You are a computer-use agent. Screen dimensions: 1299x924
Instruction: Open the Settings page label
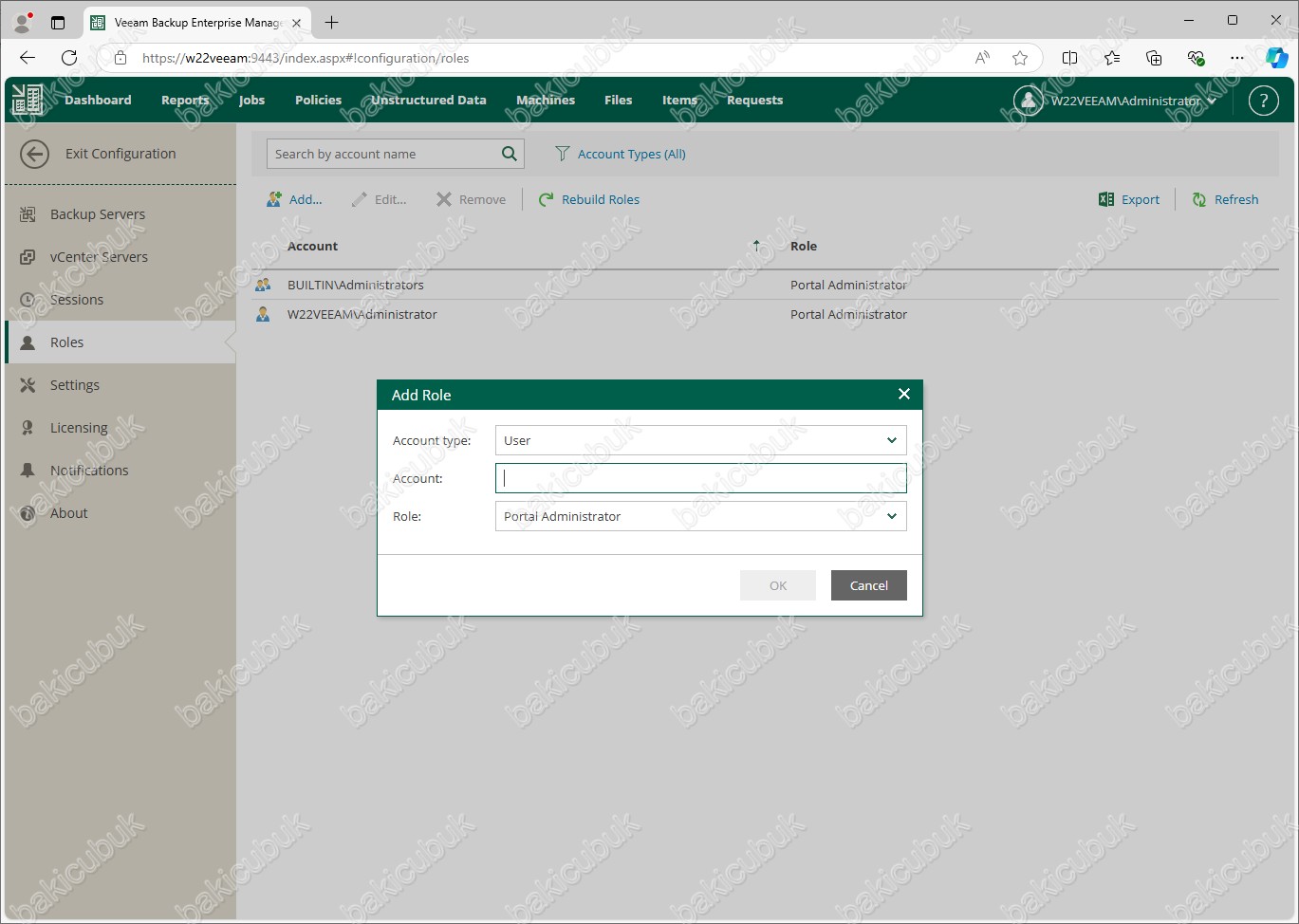pyautogui.click(x=75, y=385)
